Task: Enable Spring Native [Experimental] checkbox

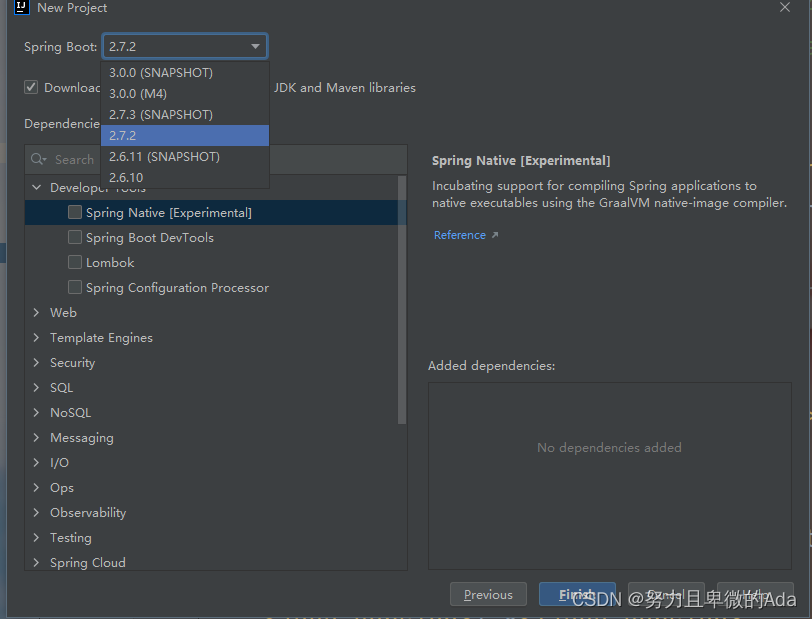Action: [75, 212]
